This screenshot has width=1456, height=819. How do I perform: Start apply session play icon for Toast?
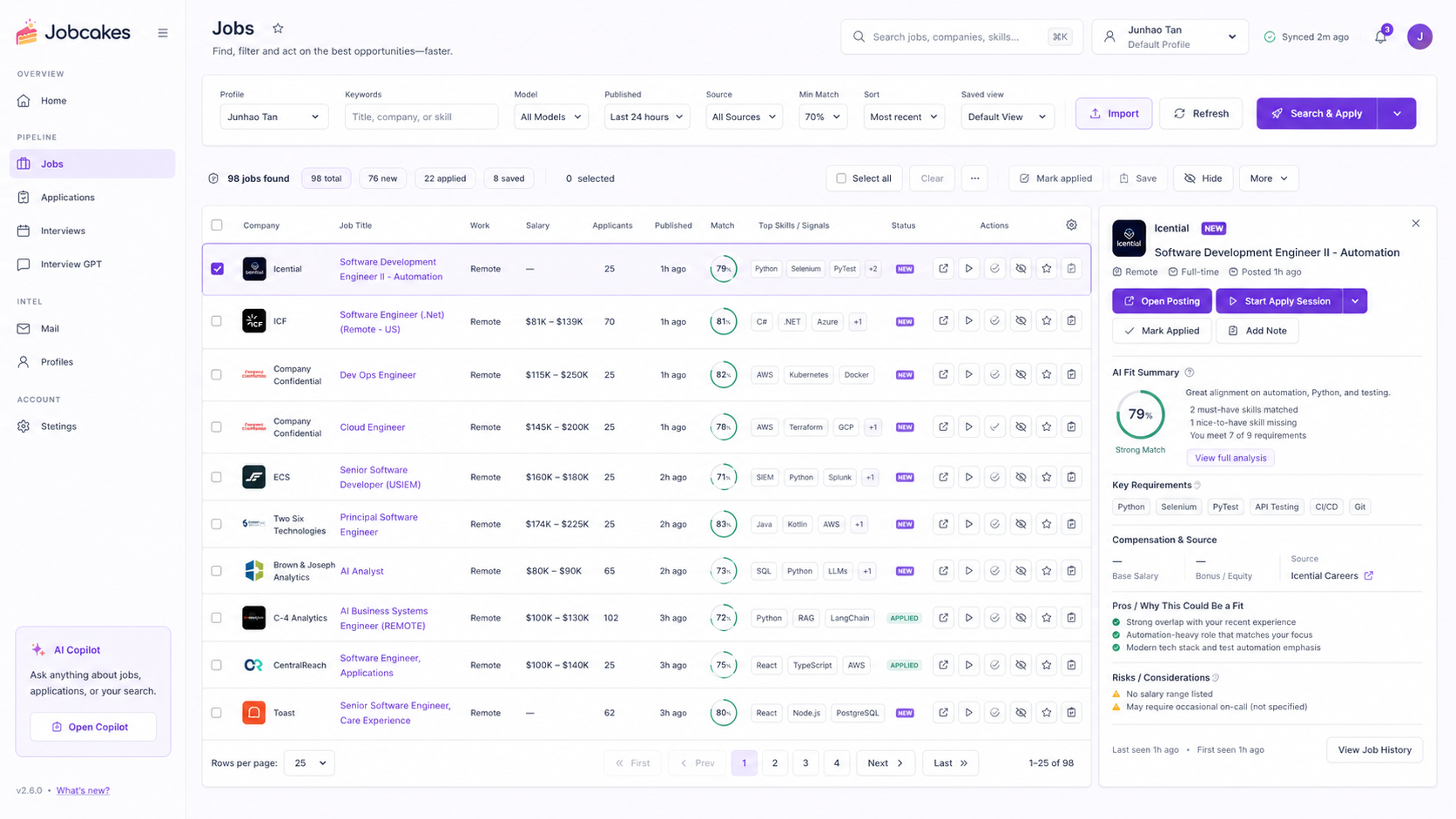(x=968, y=713)
